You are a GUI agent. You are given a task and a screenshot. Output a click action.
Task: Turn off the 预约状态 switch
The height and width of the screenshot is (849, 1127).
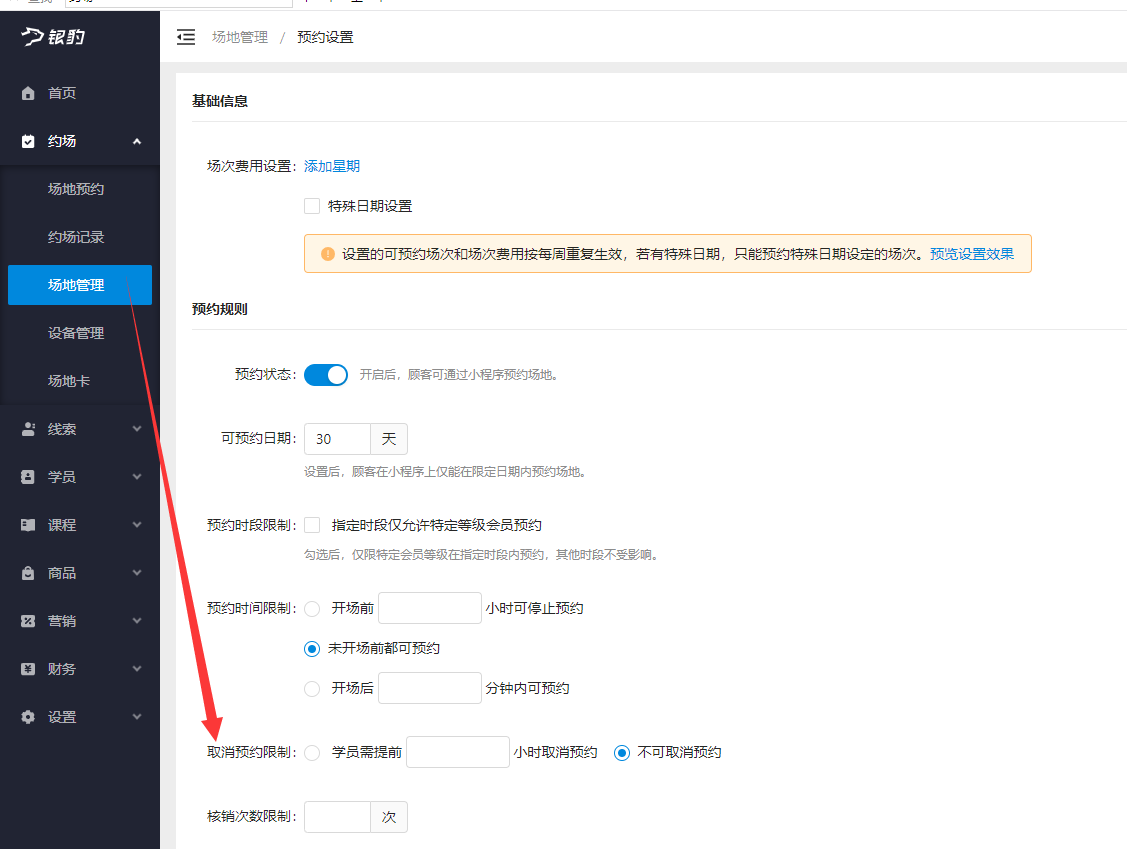pos(325,374)
